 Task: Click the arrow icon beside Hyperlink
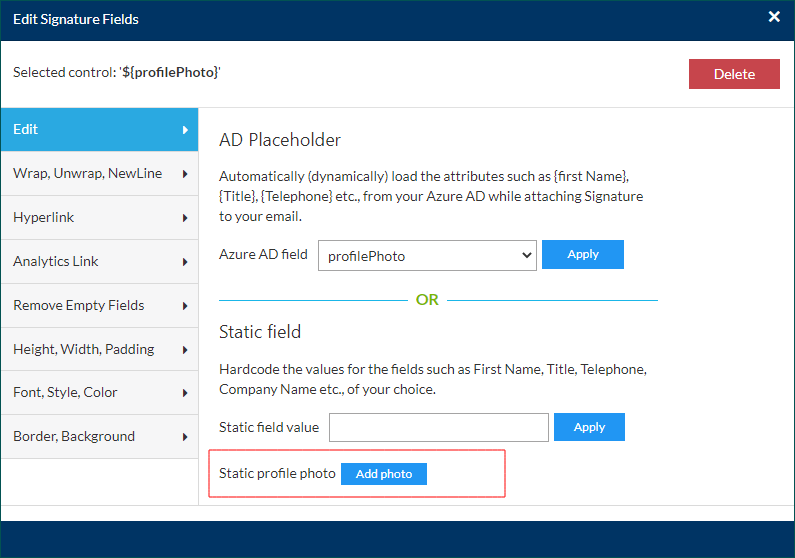(x=185, y=218)
